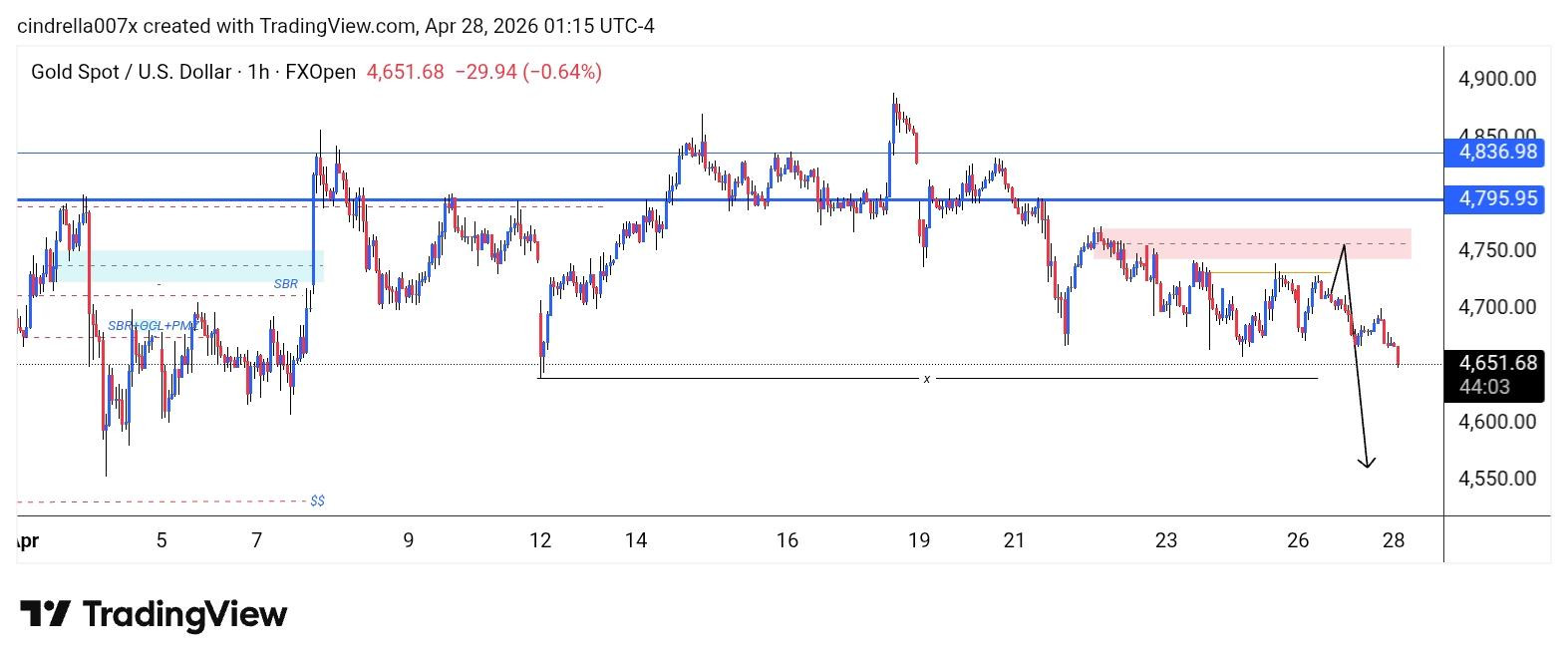1568x665 pixels.
Task: Select the pink supply zone rectangle
Action: (x=1252, y=244)
